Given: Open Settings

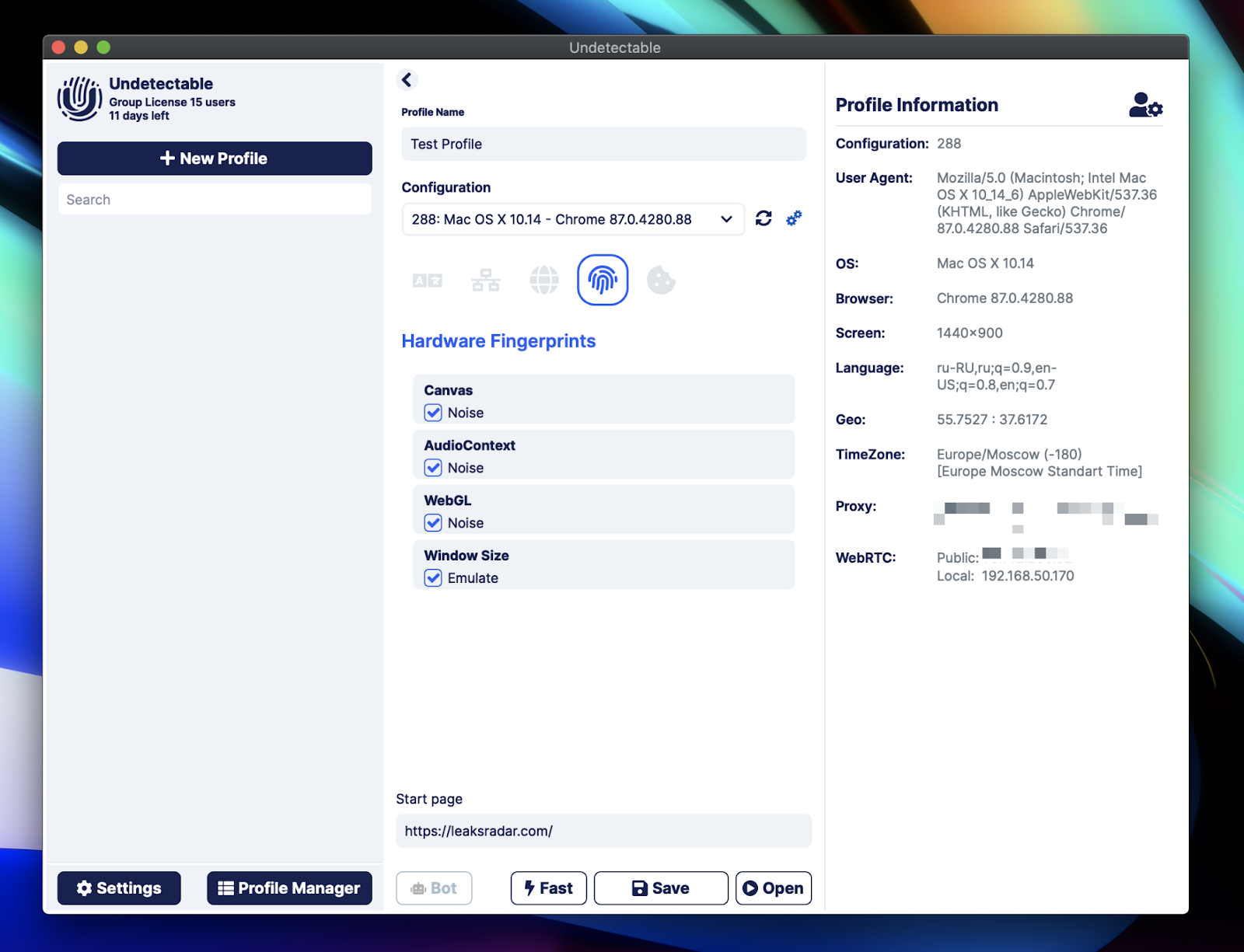Looking at the screenshot, I should click(119, 888).
